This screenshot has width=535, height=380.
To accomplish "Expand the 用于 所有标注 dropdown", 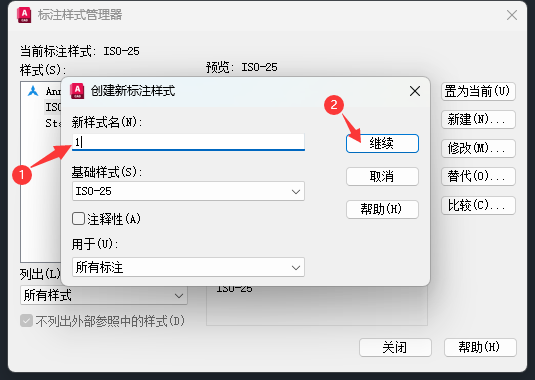I will 188,267.
